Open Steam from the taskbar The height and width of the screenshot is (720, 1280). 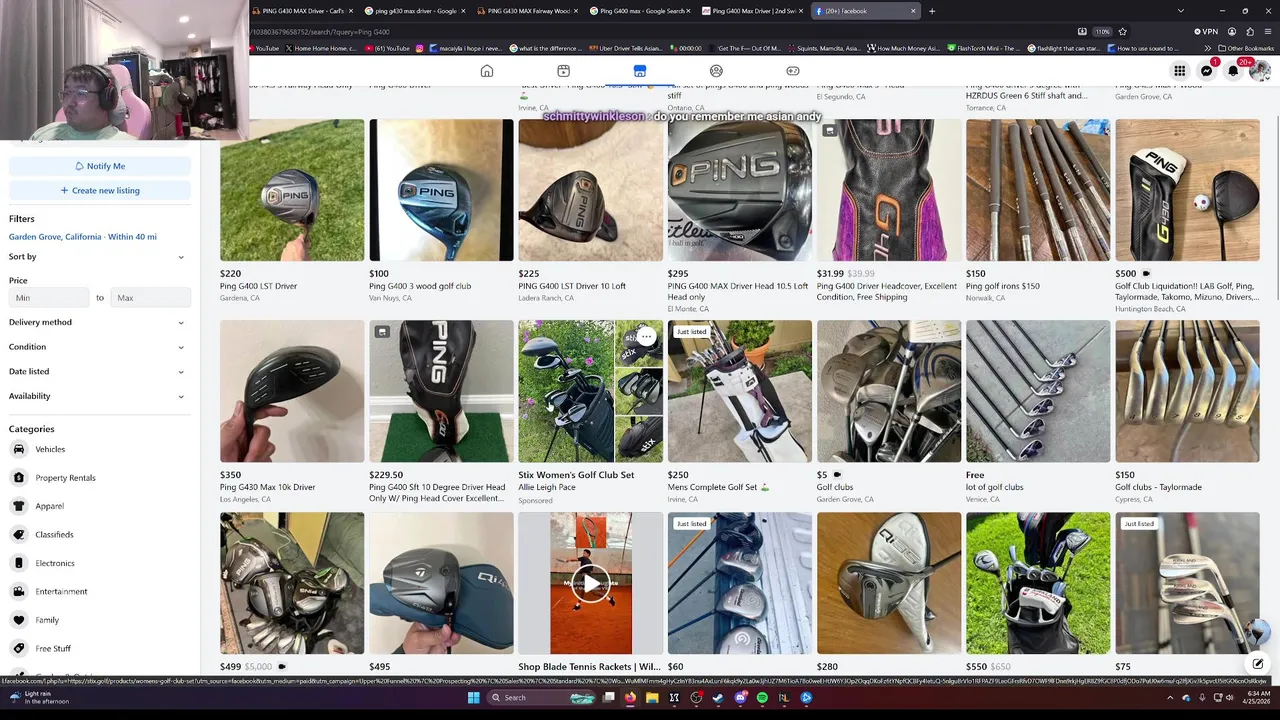click(x=718, y=697)
